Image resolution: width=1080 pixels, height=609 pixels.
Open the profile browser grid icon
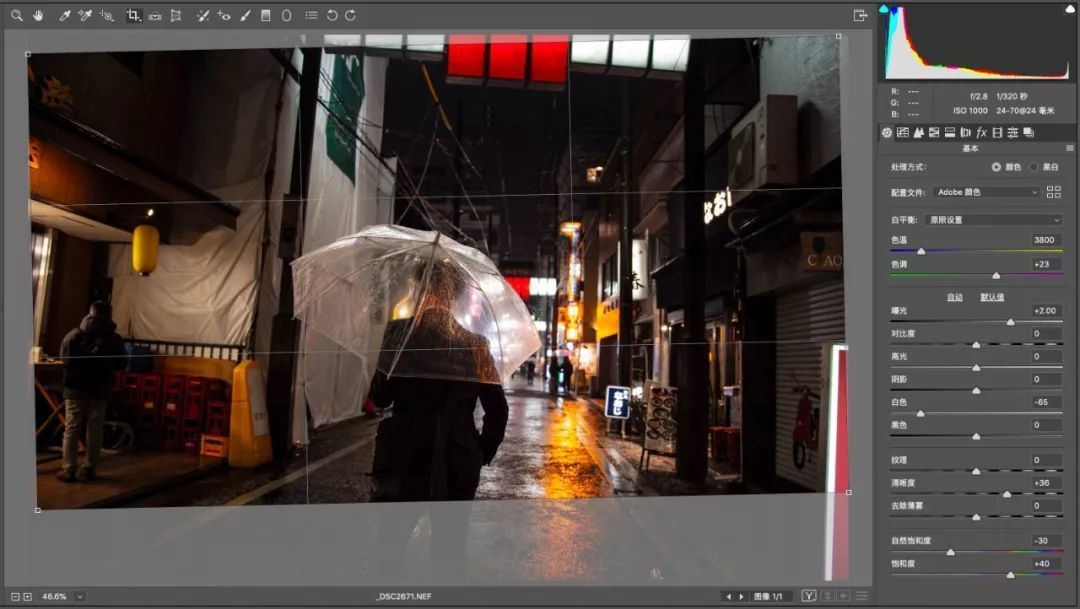pyautogui.click(x=1054, y=192)
